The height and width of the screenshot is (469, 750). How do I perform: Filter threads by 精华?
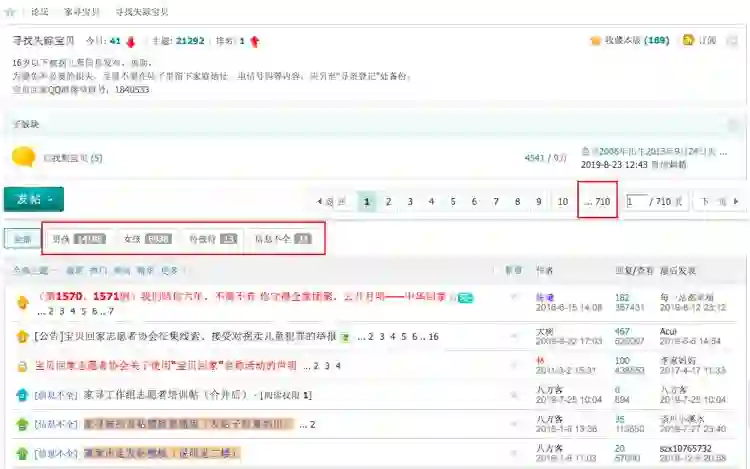click(x=145, y=271)
